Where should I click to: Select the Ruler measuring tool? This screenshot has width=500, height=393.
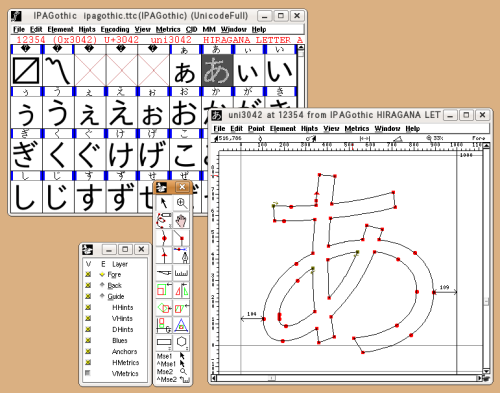[x=182, y=273]
